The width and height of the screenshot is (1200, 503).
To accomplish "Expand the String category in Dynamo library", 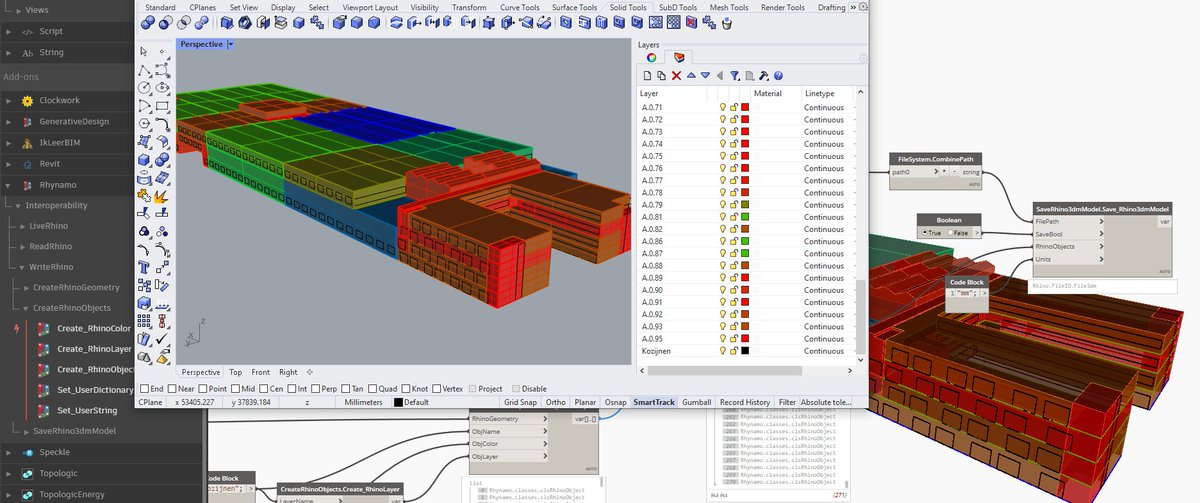I will point(9,53).
